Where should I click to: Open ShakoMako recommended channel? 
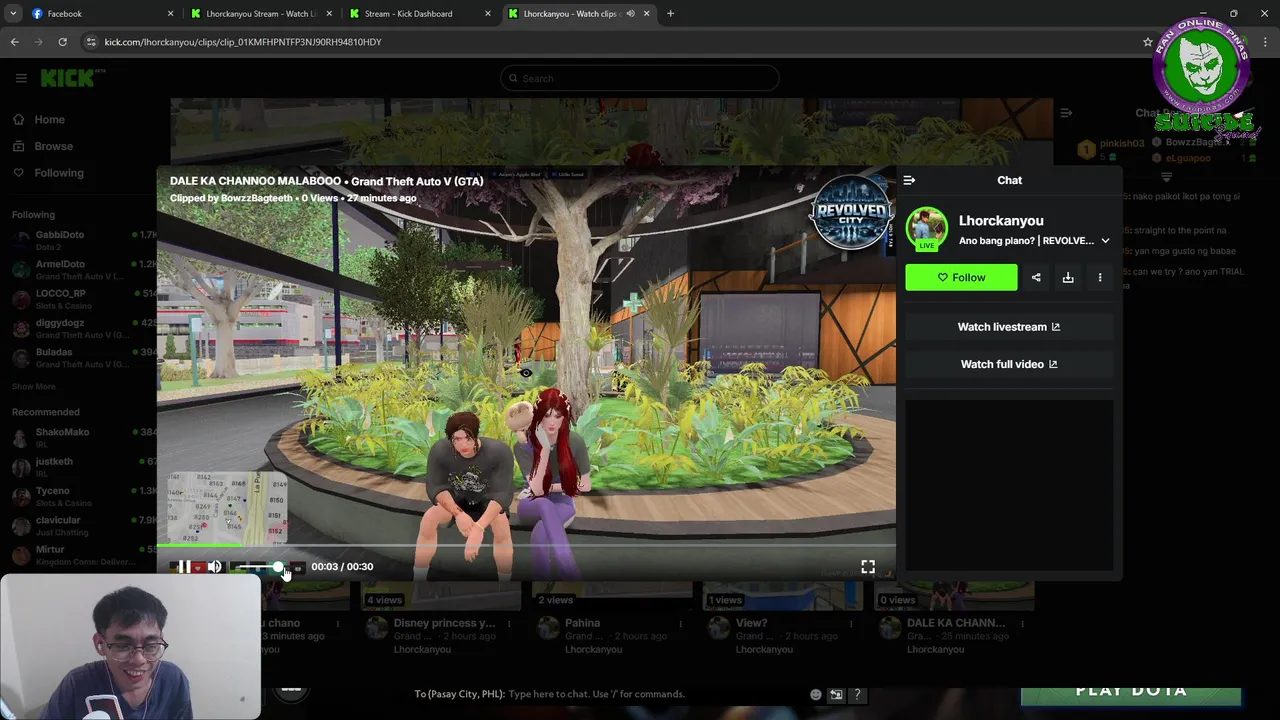click(82, 438)
